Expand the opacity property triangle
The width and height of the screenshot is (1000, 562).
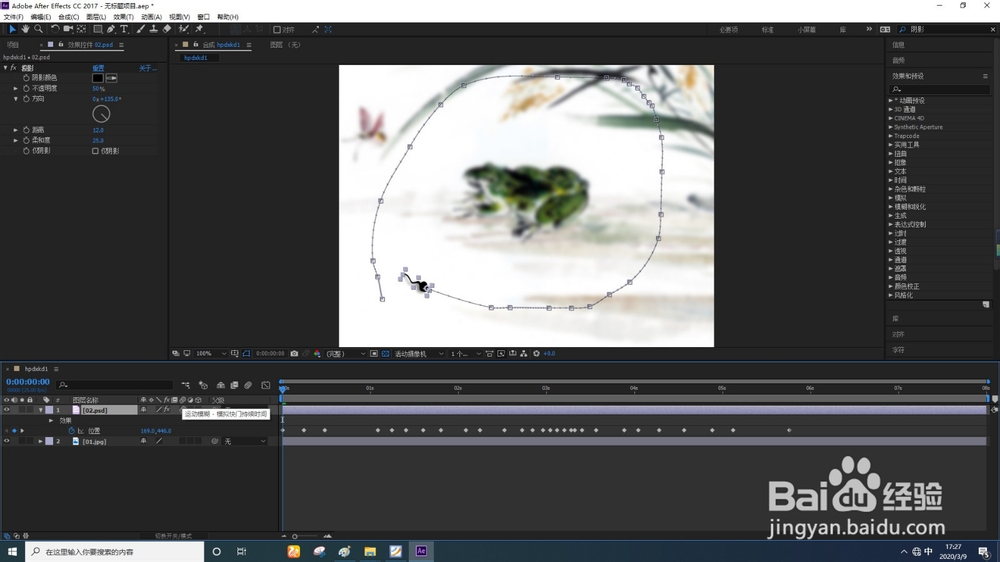click(x=16, y=89)
